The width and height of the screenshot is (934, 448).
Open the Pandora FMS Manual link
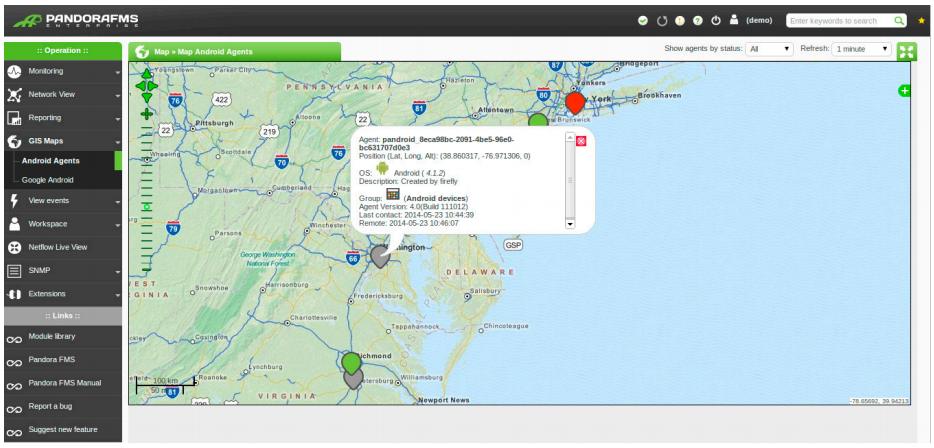[63, 384]
